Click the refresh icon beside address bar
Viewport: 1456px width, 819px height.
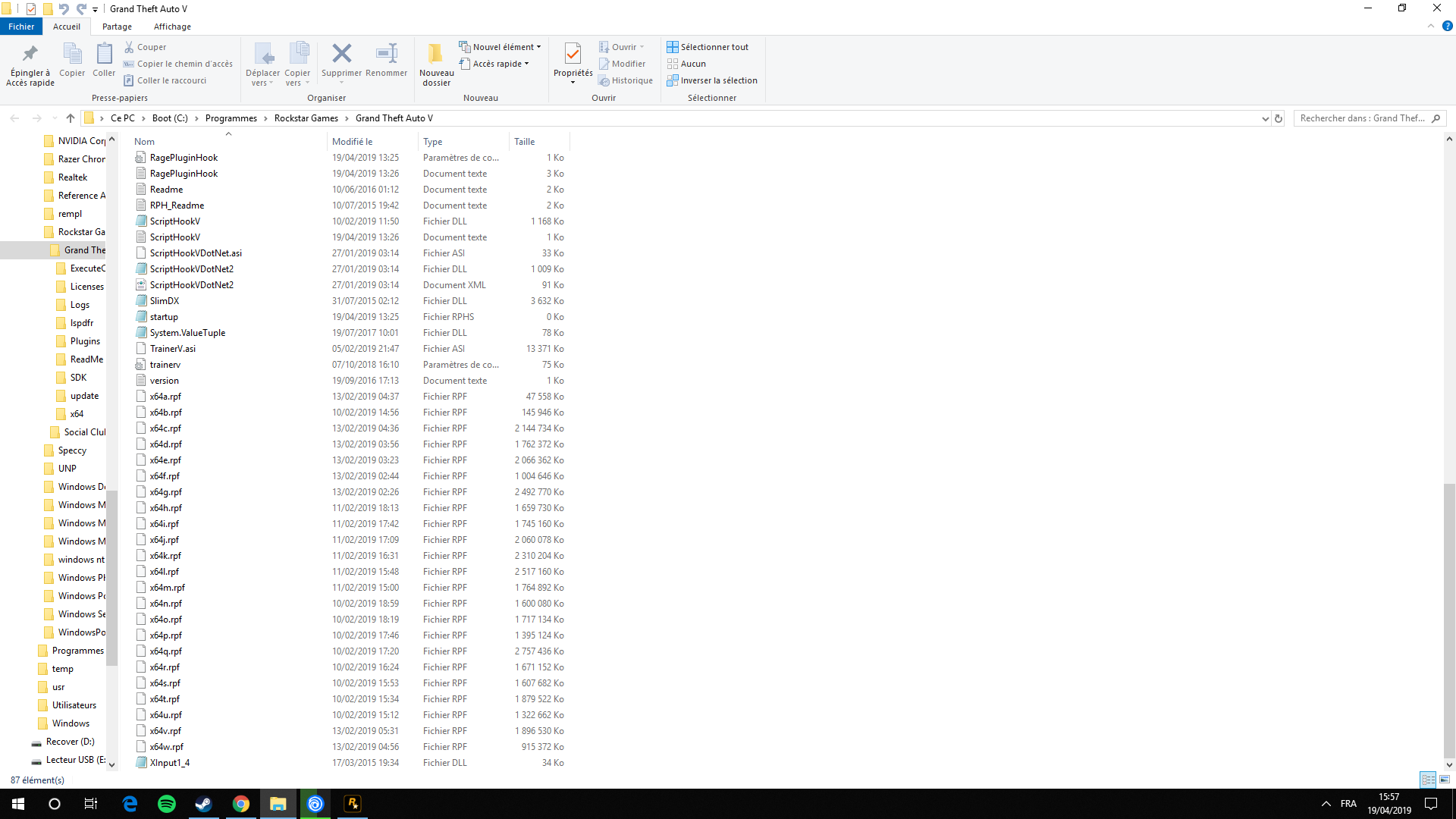[1279, 118]
